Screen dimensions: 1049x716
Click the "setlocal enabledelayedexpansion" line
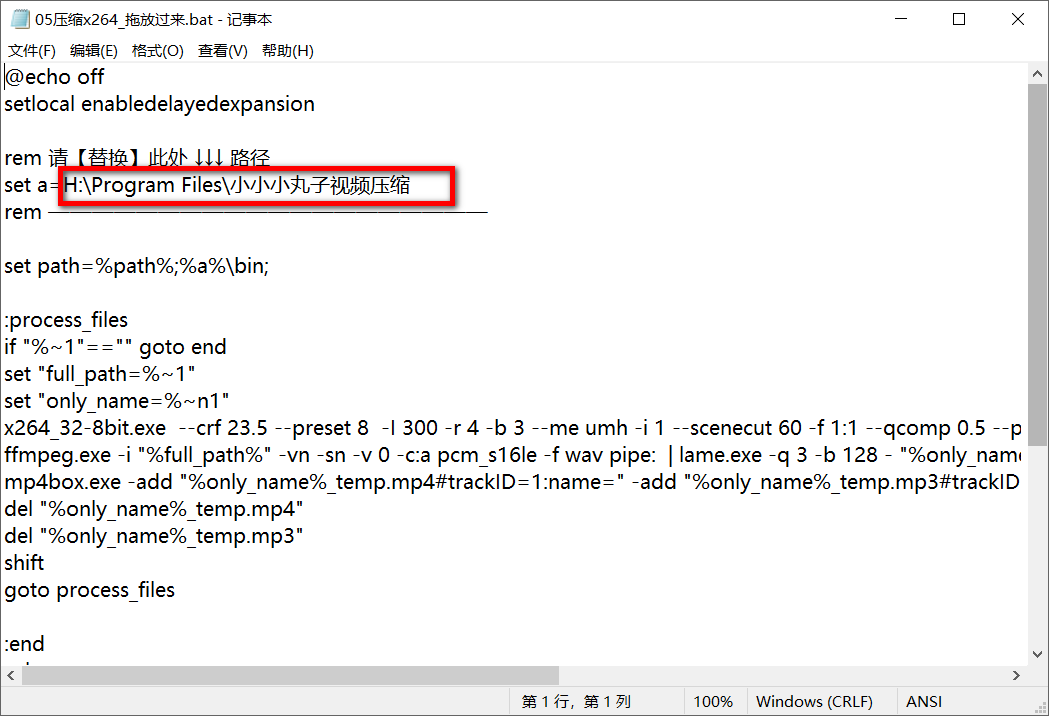click(x=160, y=104)
